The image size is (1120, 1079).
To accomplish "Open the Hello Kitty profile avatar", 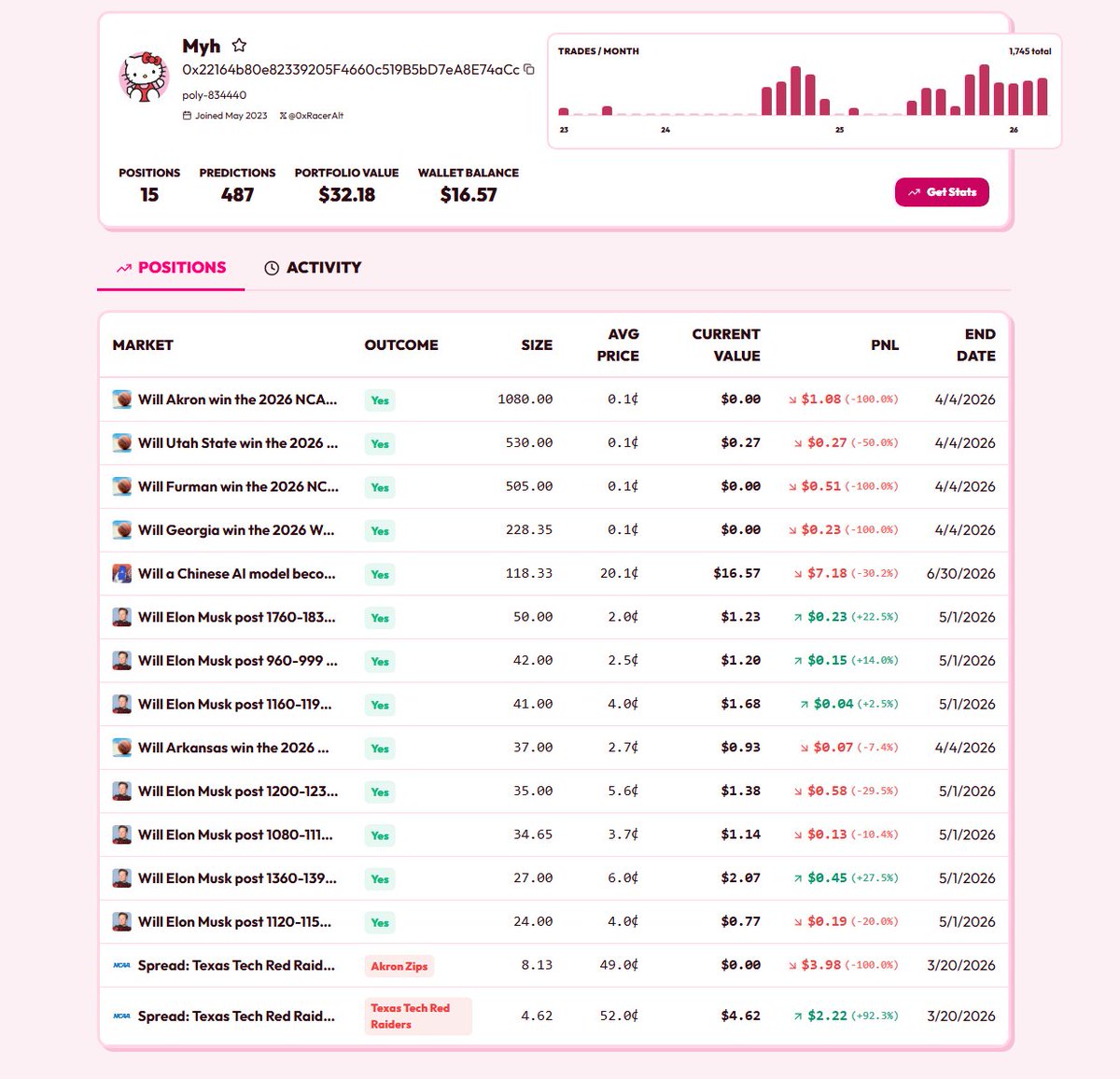I will click(144, 77).
